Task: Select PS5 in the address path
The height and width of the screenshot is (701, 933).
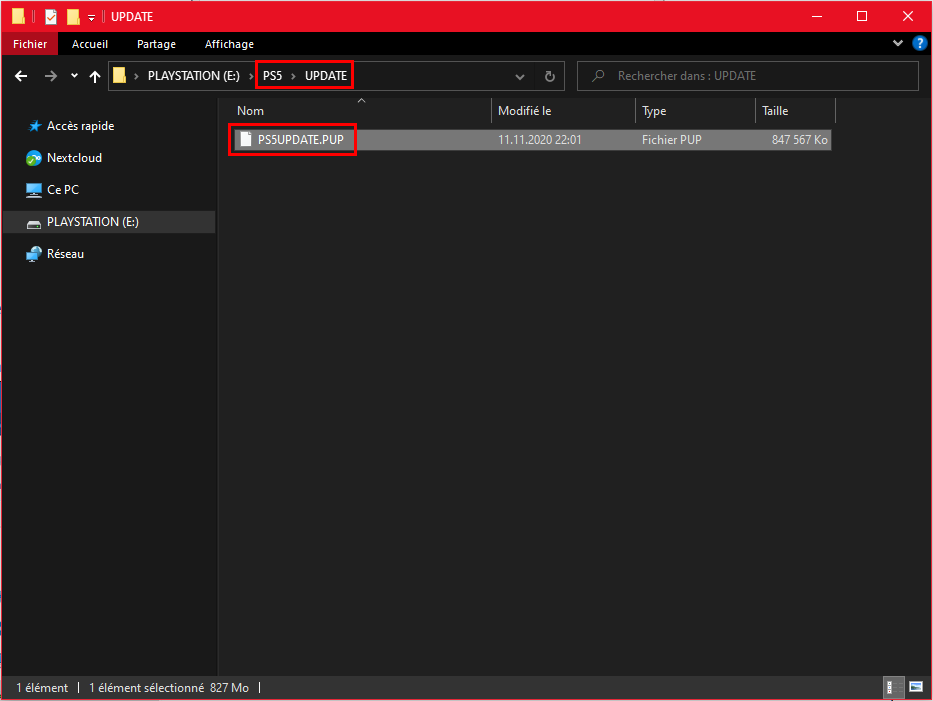Action: coord(273,76)
